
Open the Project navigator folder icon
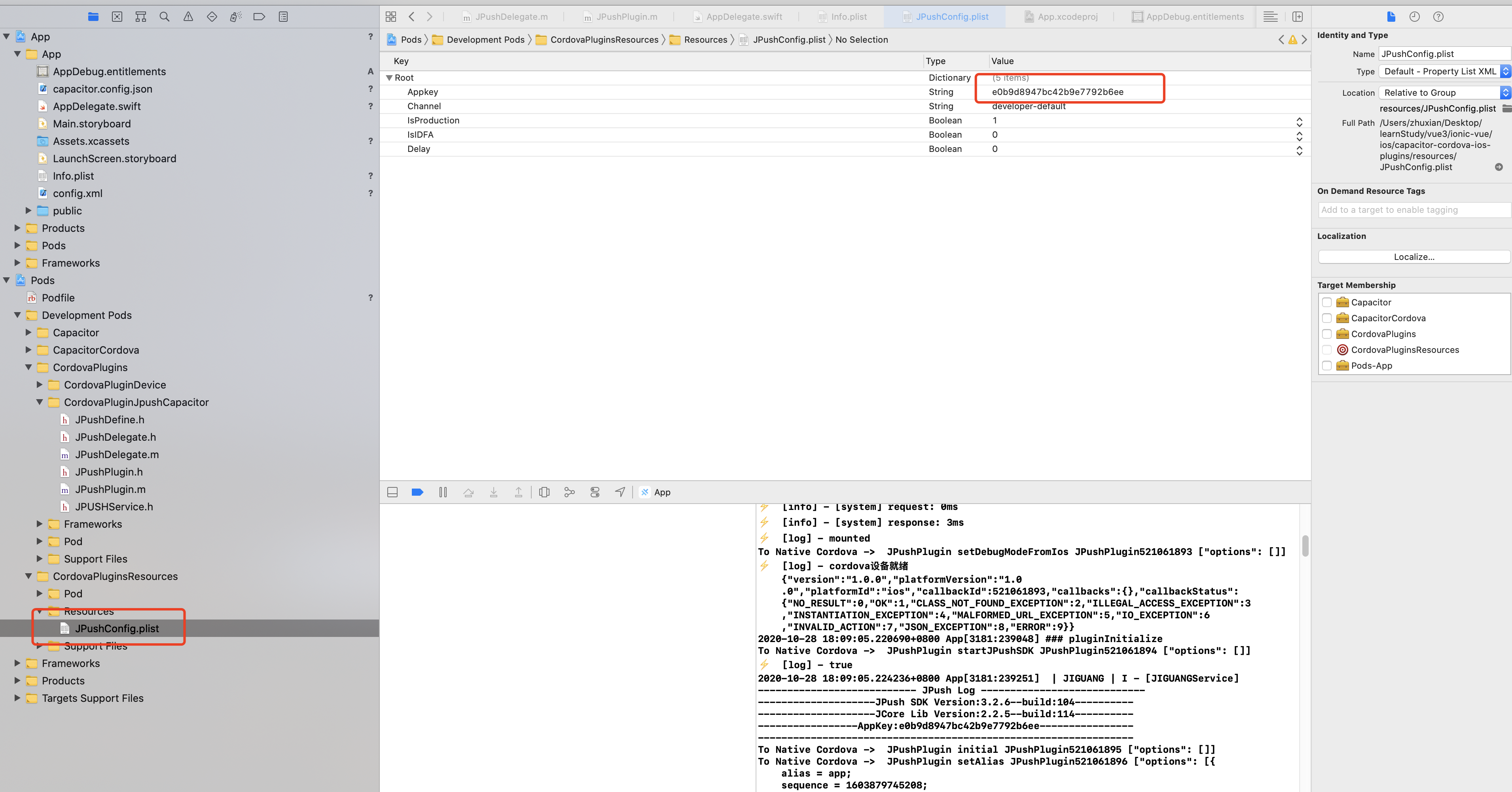(93, 17)
